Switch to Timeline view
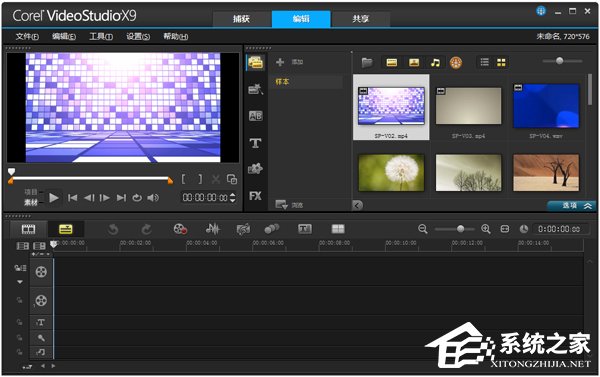The width and height of the screenshot is (600, 377). tap(66, 229)
